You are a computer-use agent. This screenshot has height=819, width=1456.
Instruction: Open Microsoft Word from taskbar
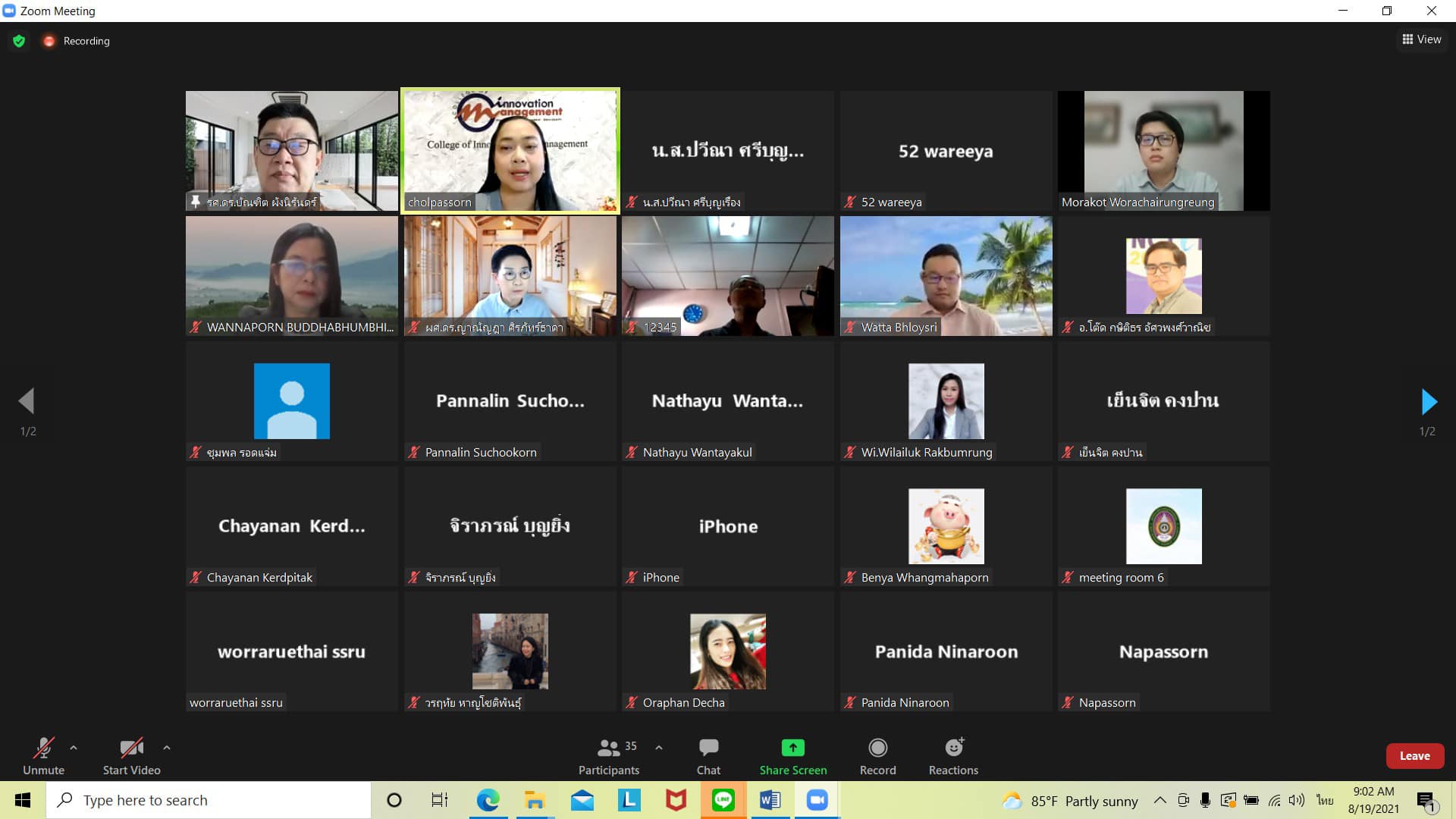pyautogui.click(x=770, y=800)
